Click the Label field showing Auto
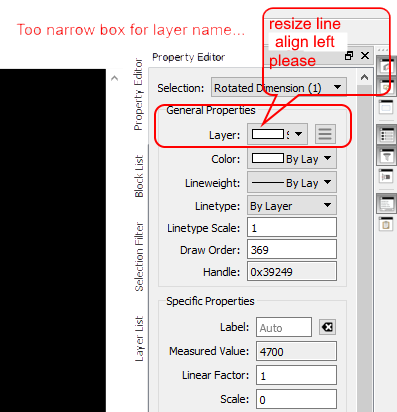This screenshot has height=412, width=397. coord(284,327)
